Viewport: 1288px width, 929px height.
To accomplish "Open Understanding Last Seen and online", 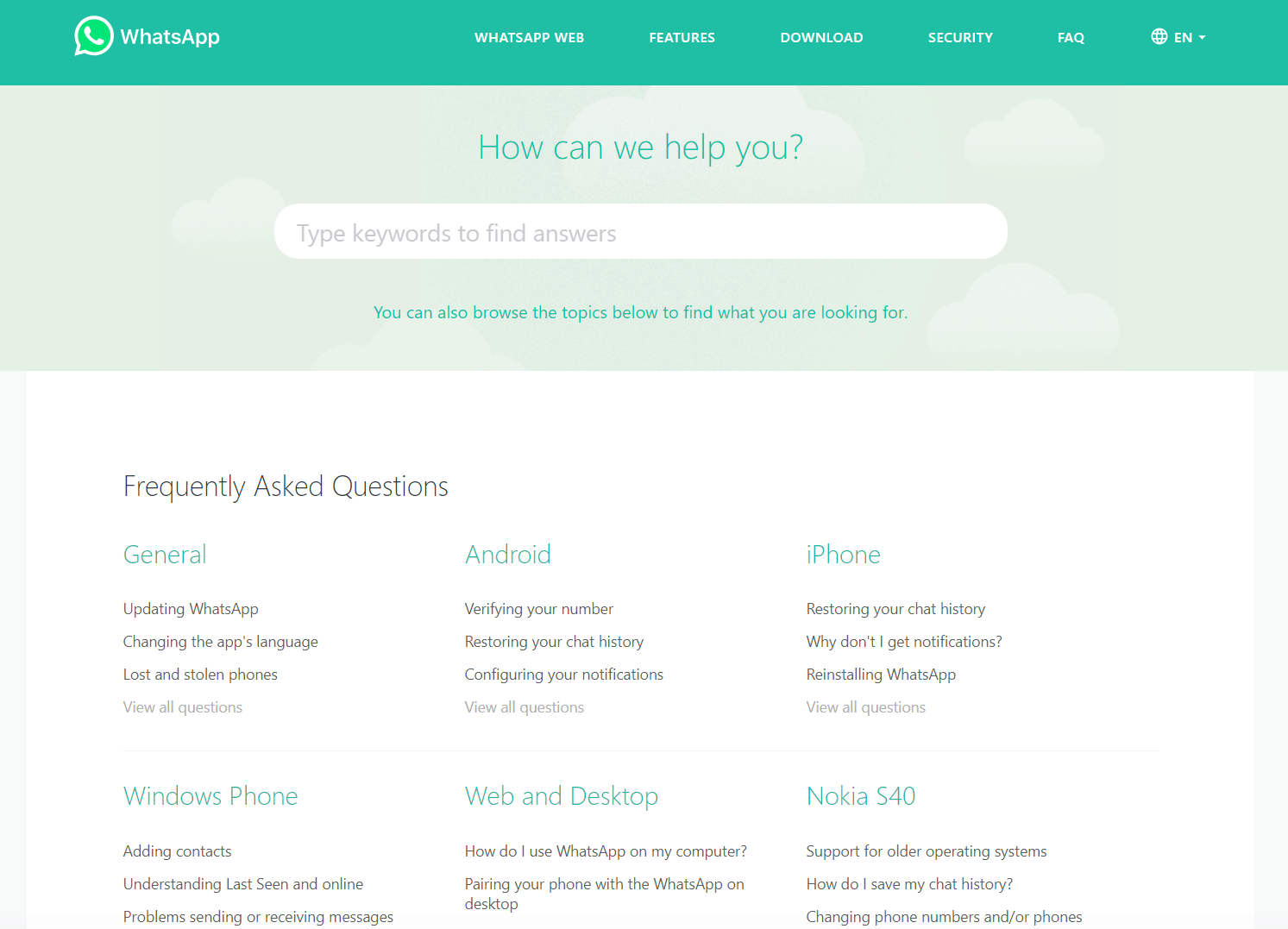I will coord(243,884).
